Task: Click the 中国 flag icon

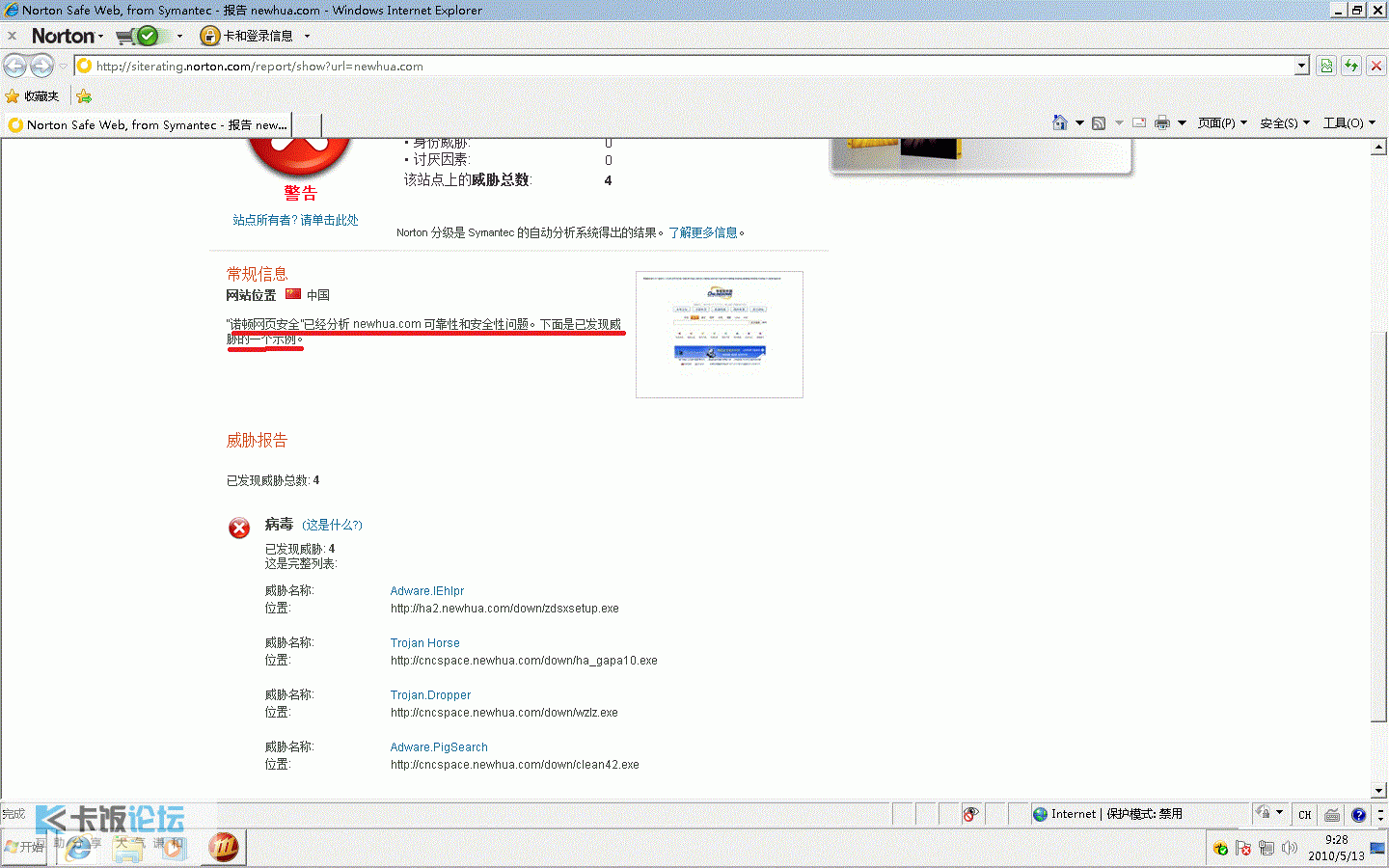Action: click(293, 294)
